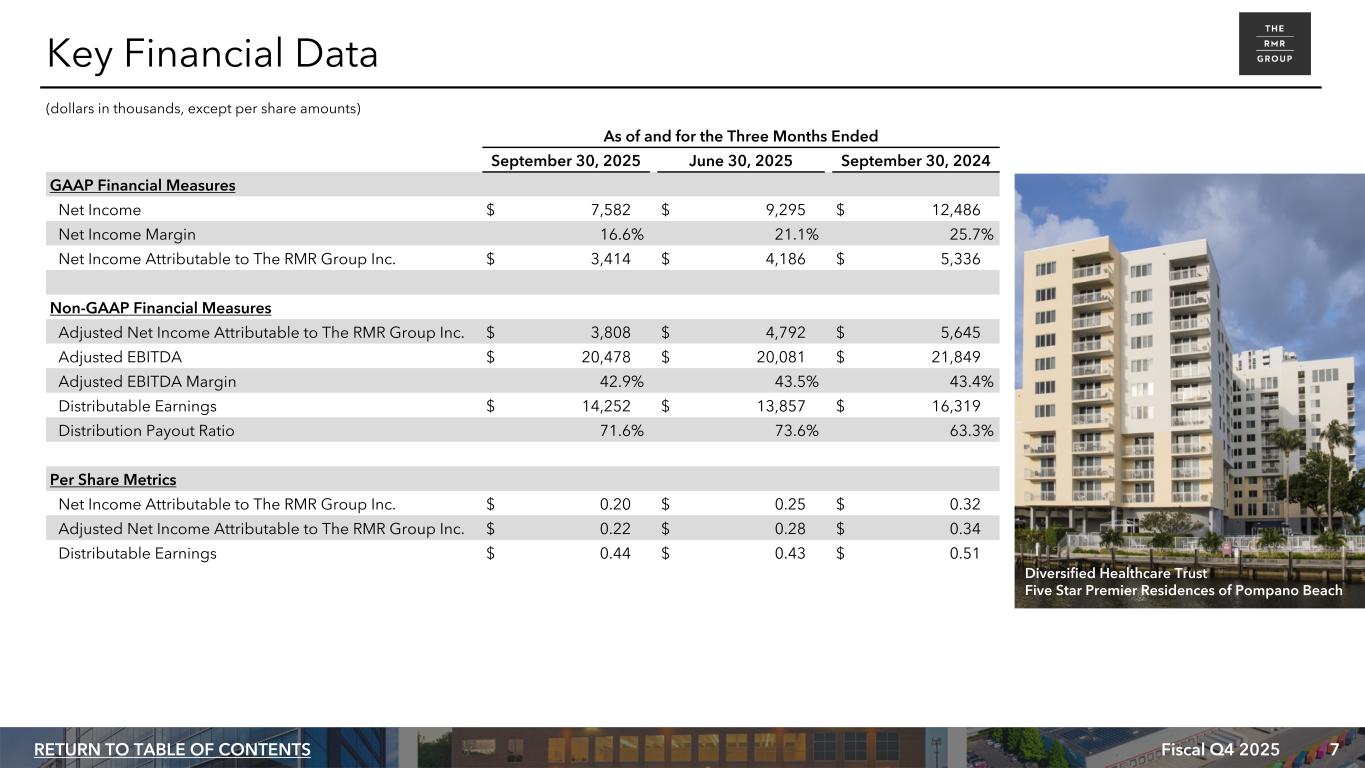1365x768 pixels.
Task: Click the Fiscal Q4 2025 footer label
Action: coord(1220,750)
